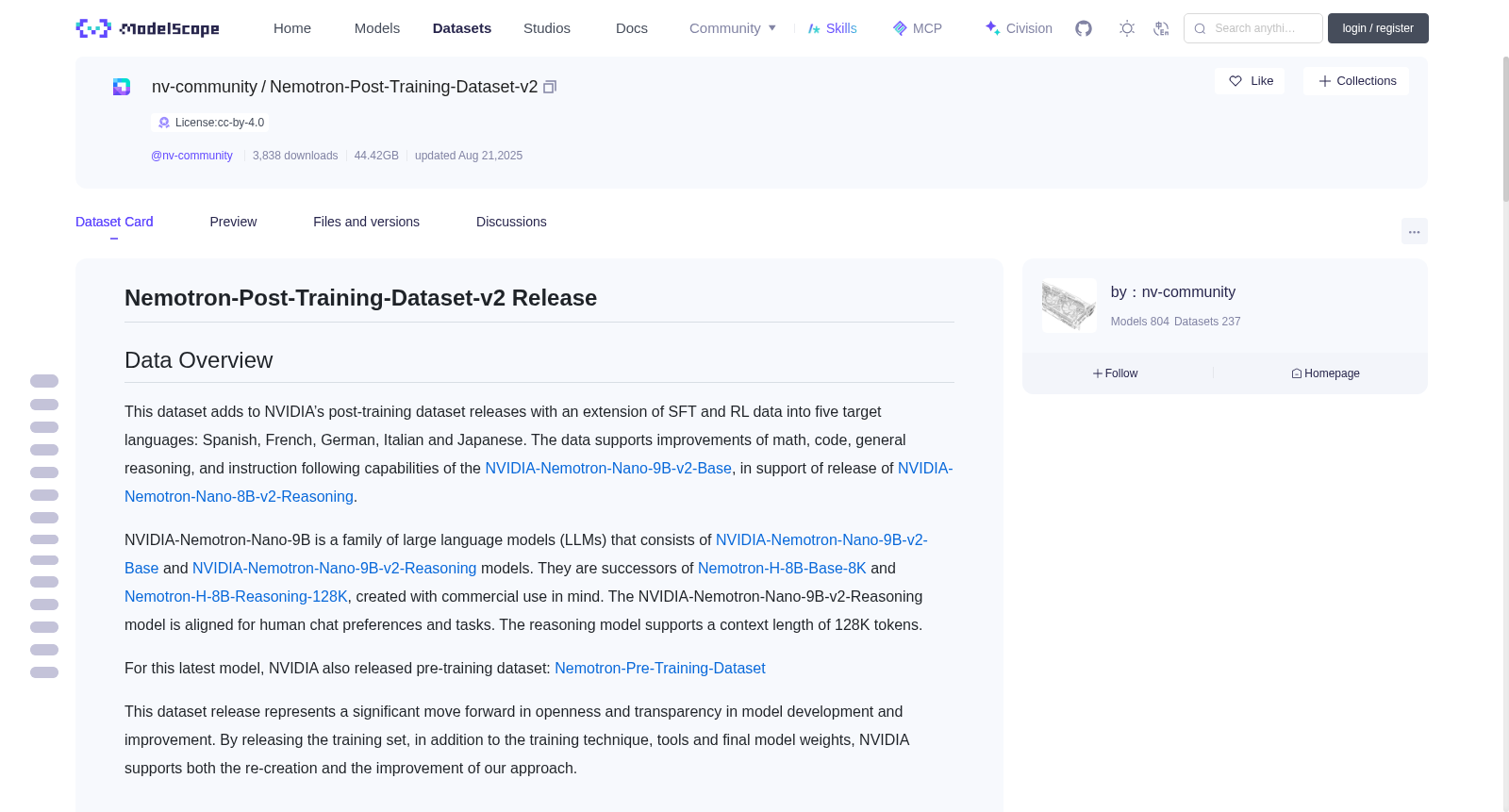
Task: Click the "Data Overview" heading
Action: coord(199,360)
